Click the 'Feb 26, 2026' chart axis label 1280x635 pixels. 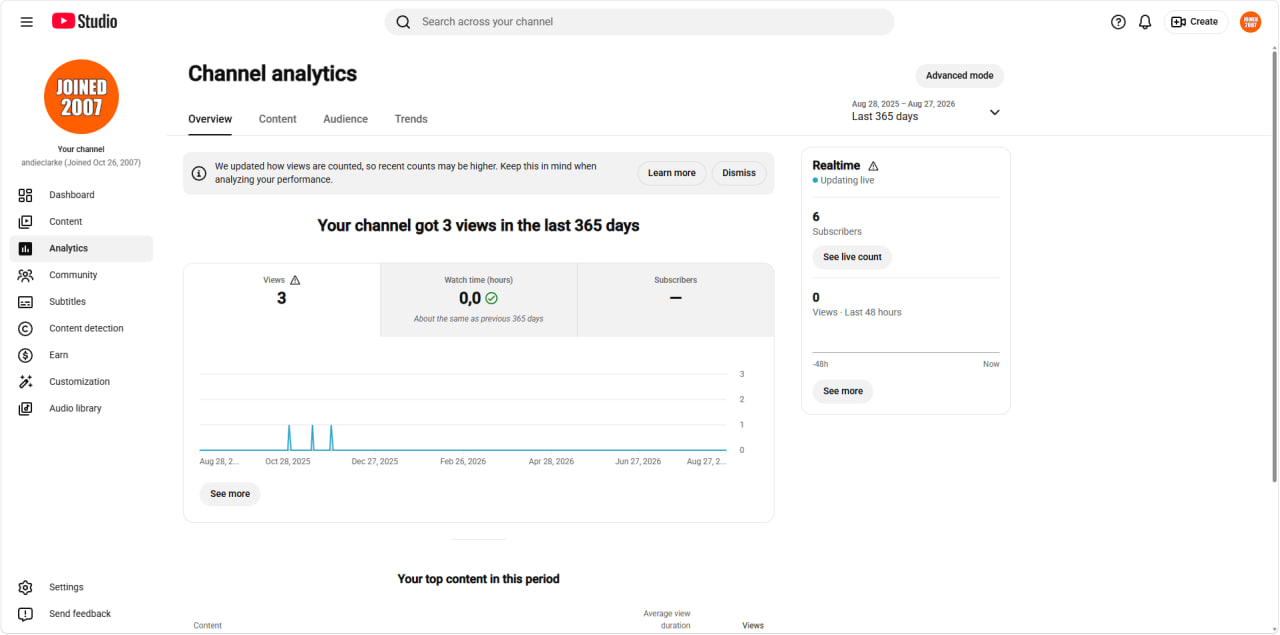click(x=464, y=462)
